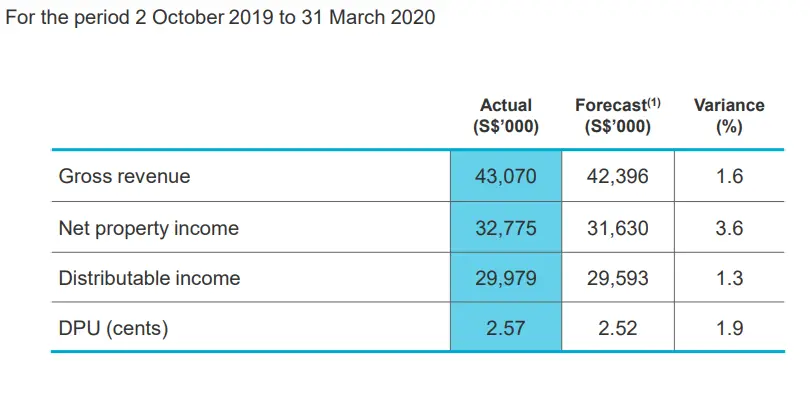The image size is (810, 394).
Task: Click the Gross revenue actual value 43,070
Action: [506, 176]
